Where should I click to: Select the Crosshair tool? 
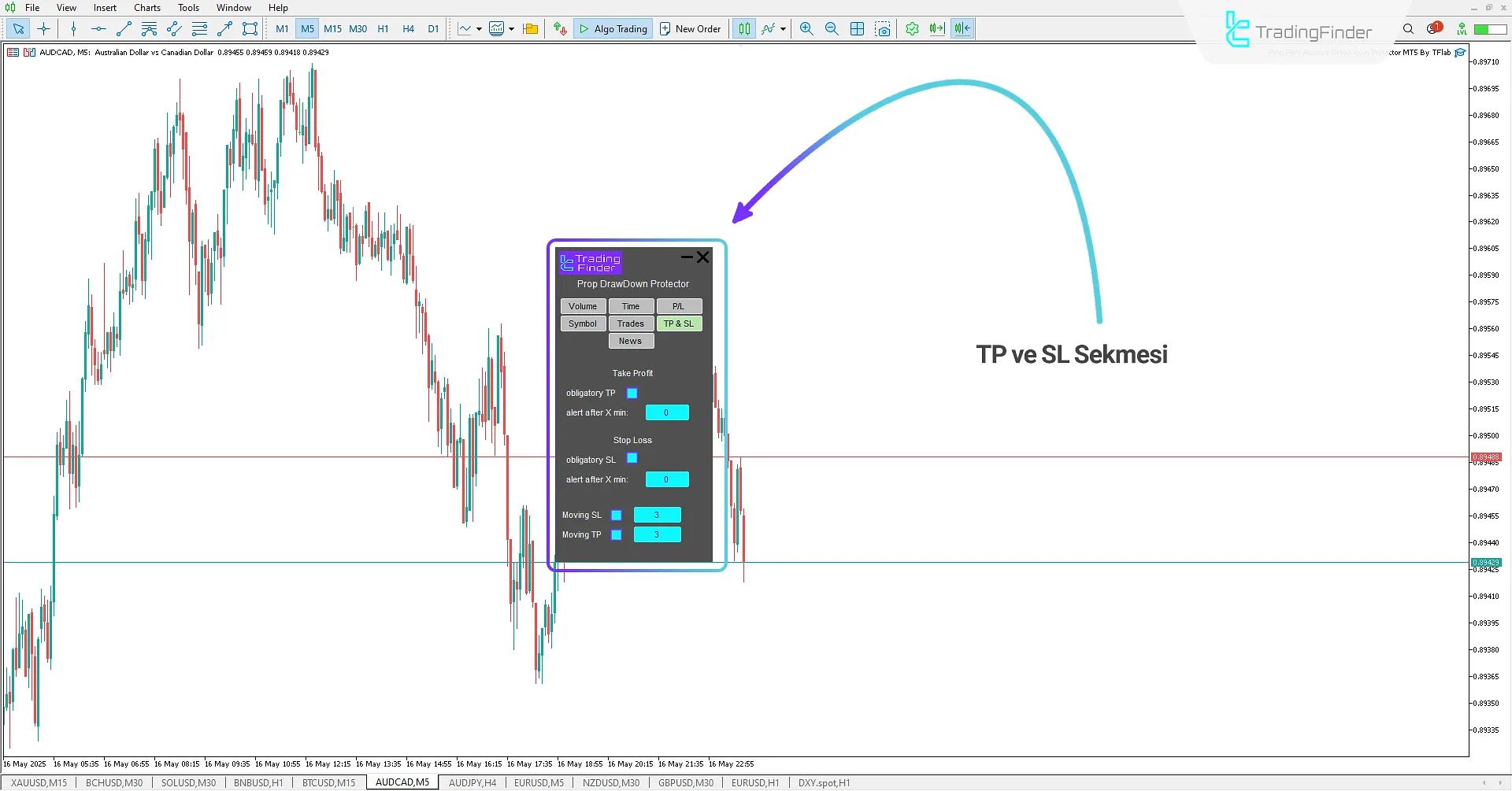43,28
